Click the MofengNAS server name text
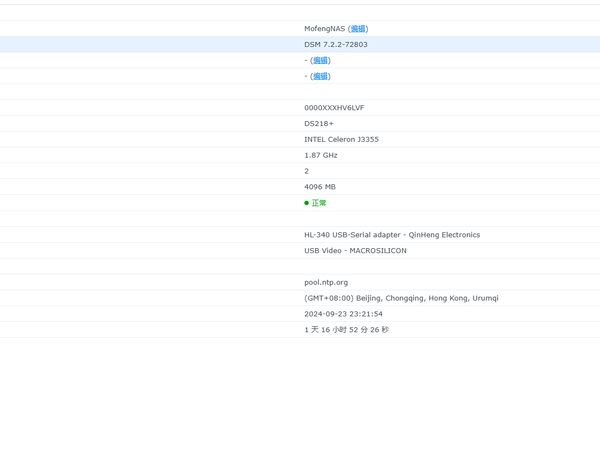600x450 pixels. click(324, 29)
